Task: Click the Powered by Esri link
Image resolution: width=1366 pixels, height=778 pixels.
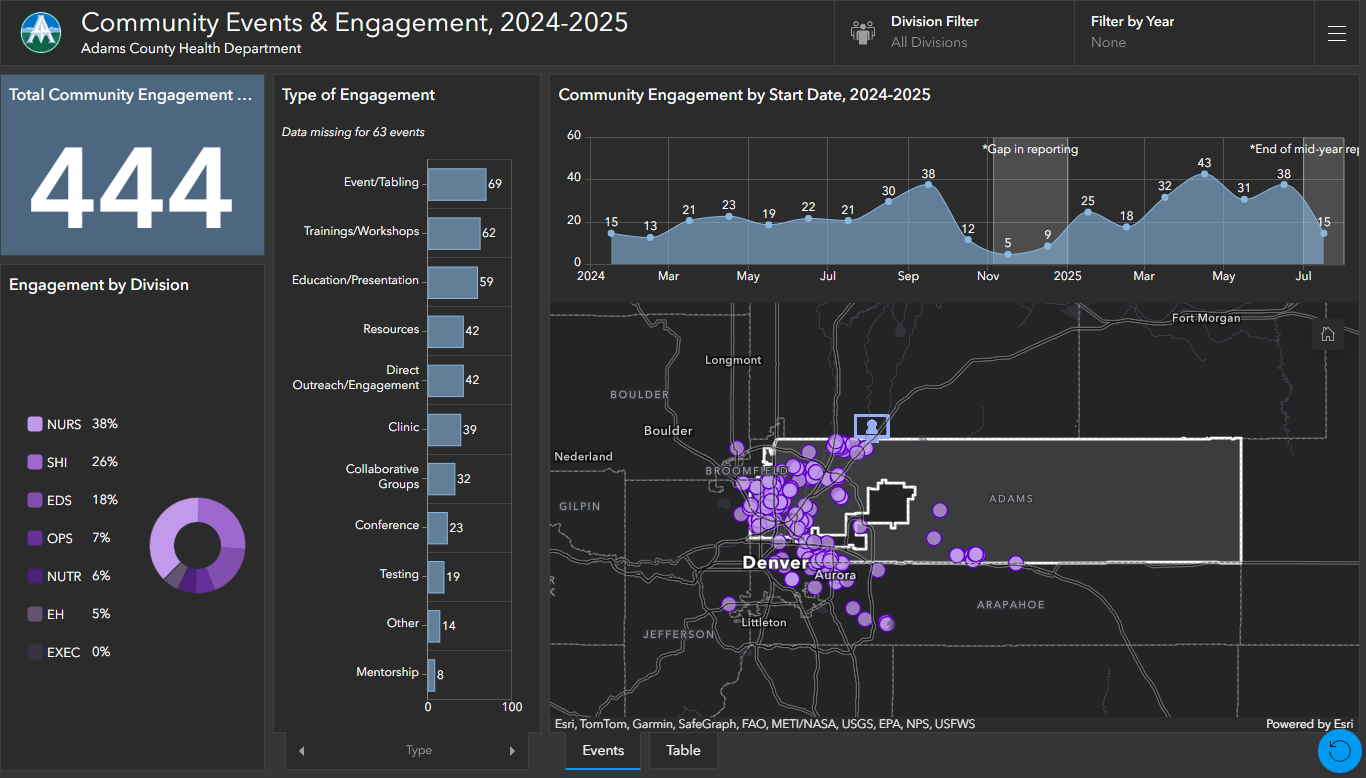Action: tap(1309, 724)
